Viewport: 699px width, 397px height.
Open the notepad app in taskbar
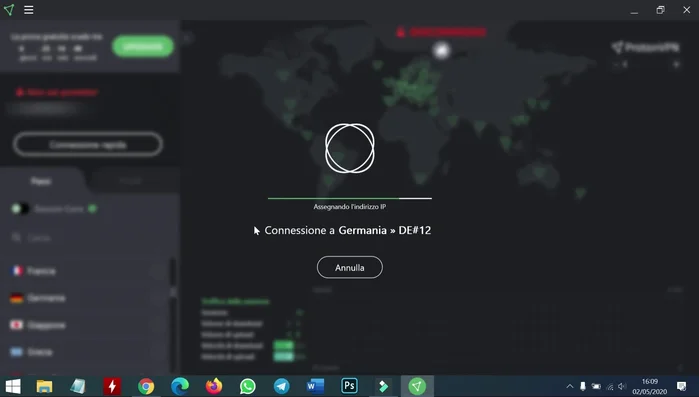coord(78,386)
